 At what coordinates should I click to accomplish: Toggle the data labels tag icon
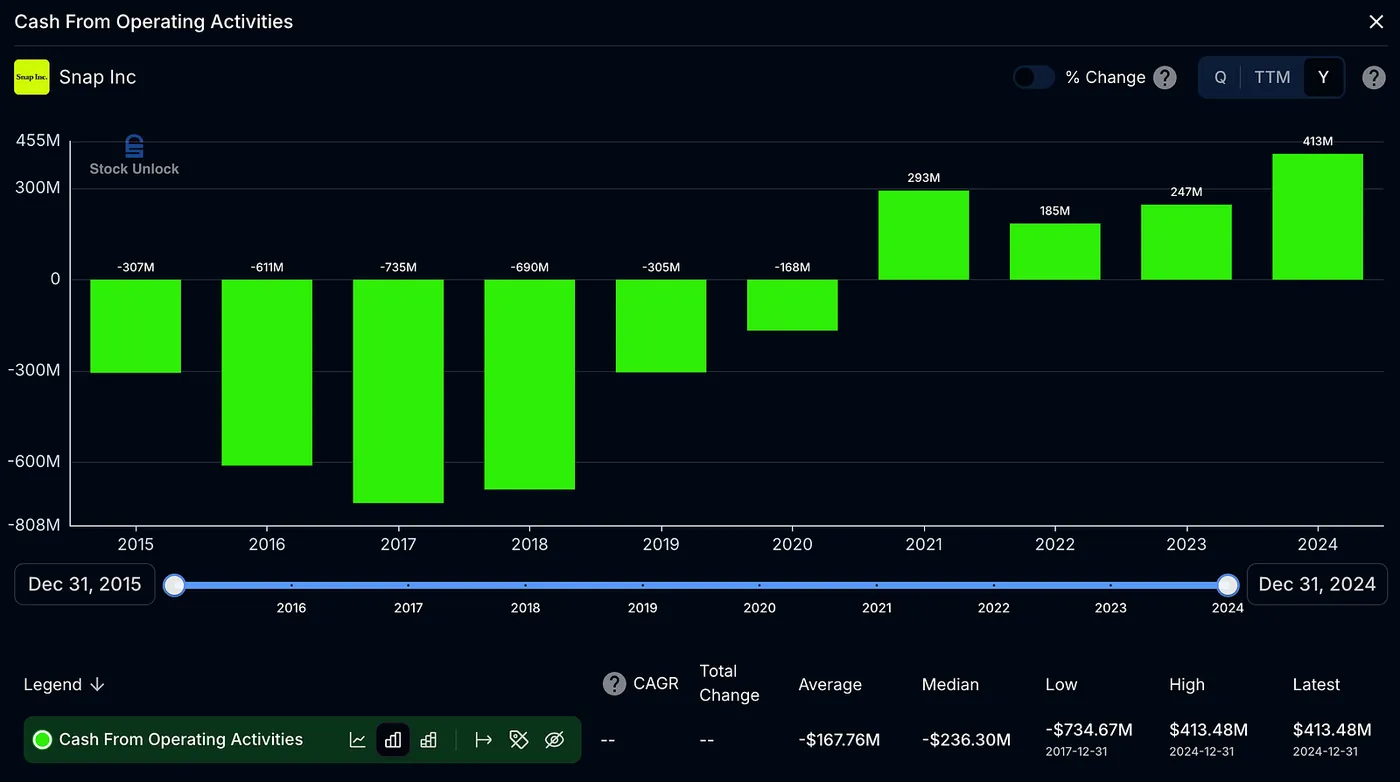[x=519, y=740]
